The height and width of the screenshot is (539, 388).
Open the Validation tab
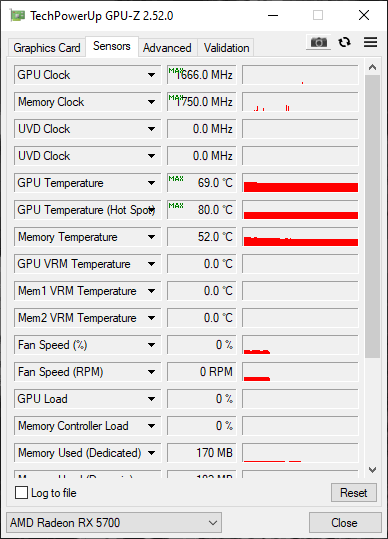226,48
